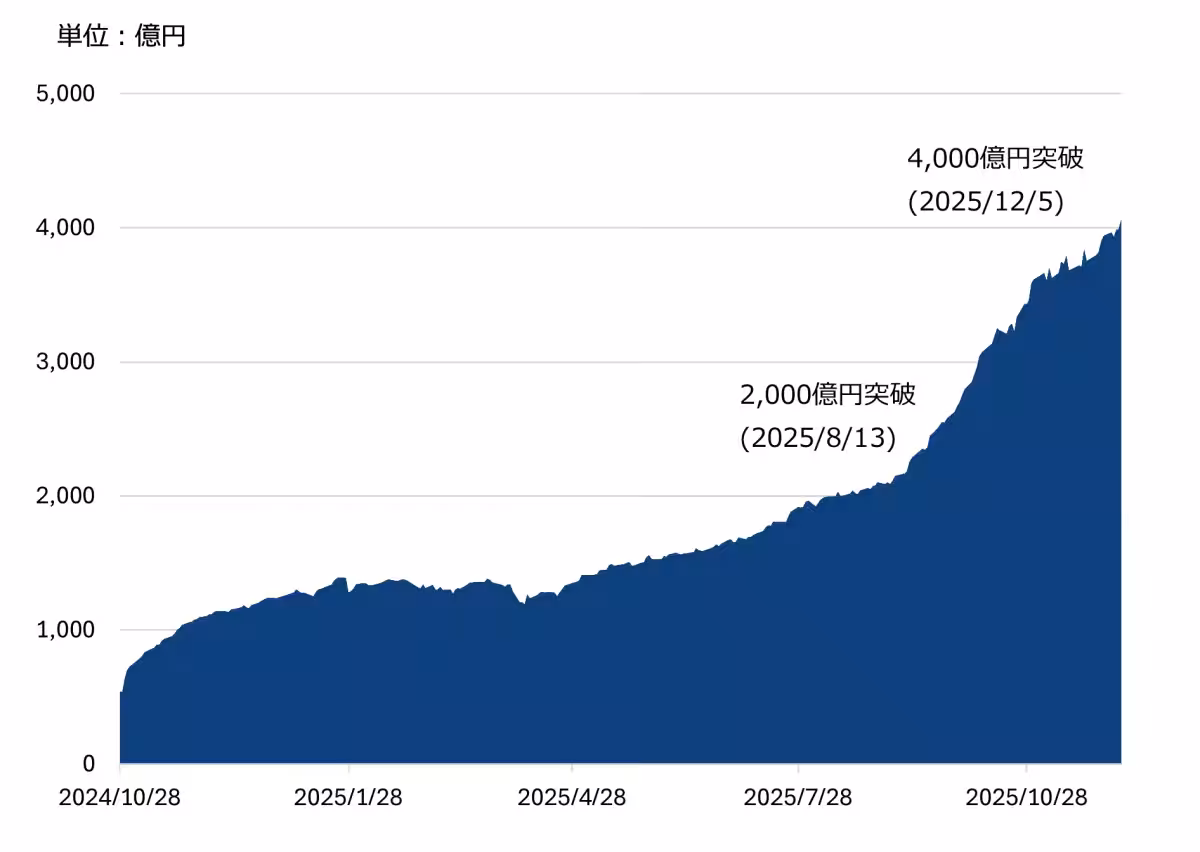
Task: Select the 2025/10/28 date label
Action: pos(1026,798)
